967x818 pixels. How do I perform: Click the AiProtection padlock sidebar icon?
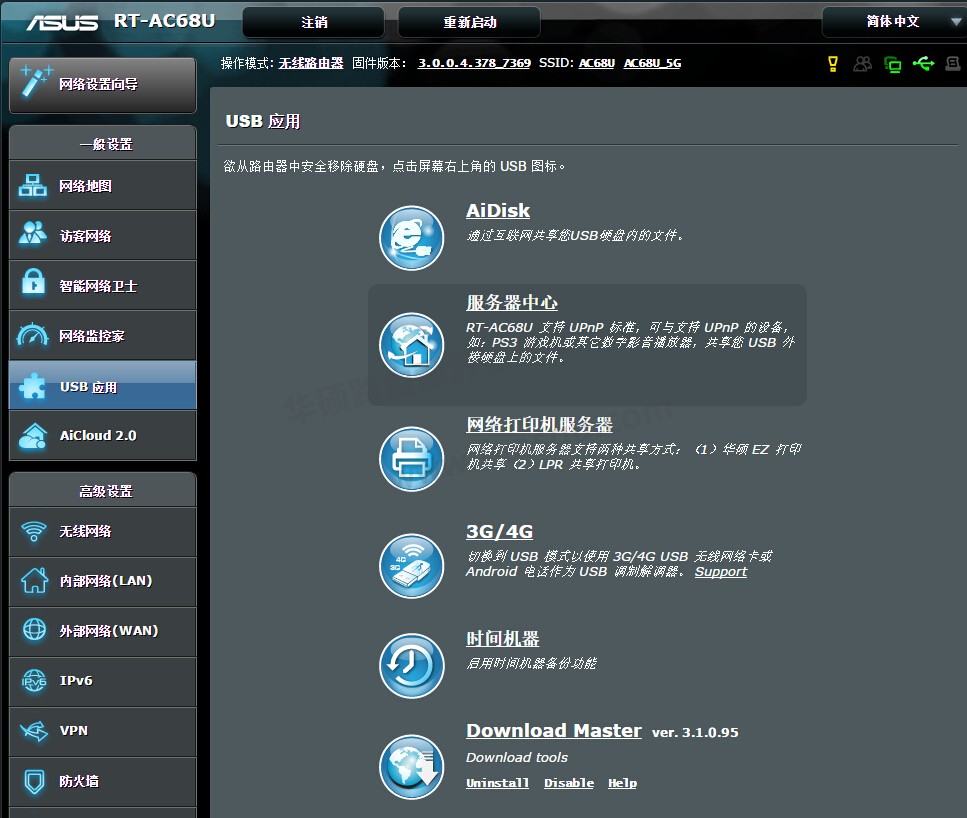tap(33, 283)
